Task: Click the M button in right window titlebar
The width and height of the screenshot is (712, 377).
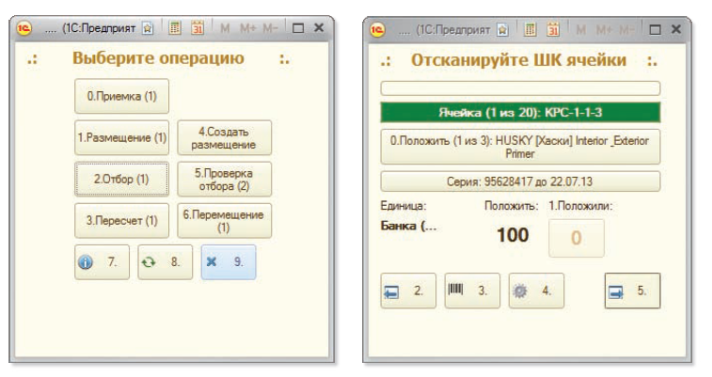Action: pyautogui.click(x=580, y=30)
